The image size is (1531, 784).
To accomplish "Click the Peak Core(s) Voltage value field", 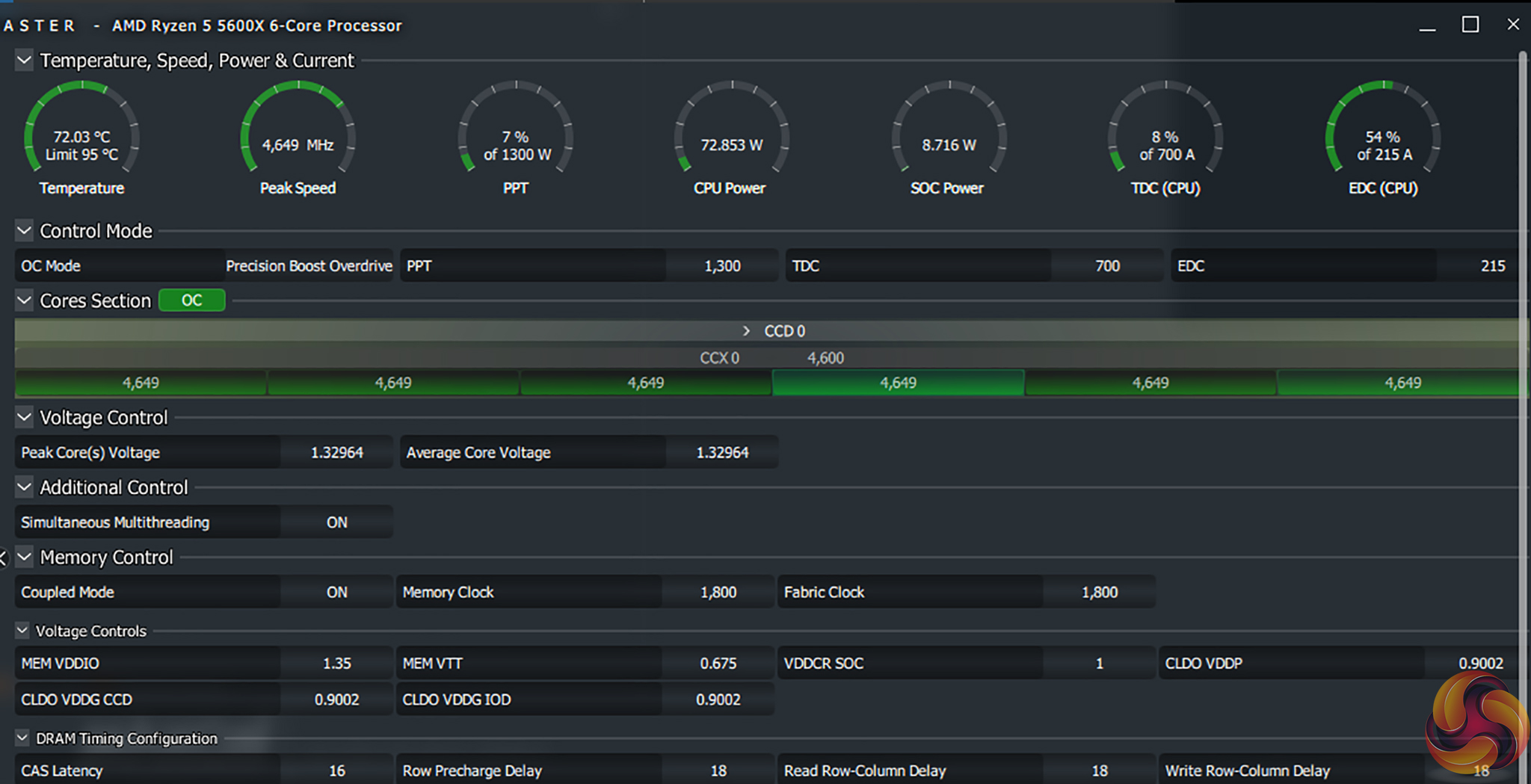I will click(336, 453).
